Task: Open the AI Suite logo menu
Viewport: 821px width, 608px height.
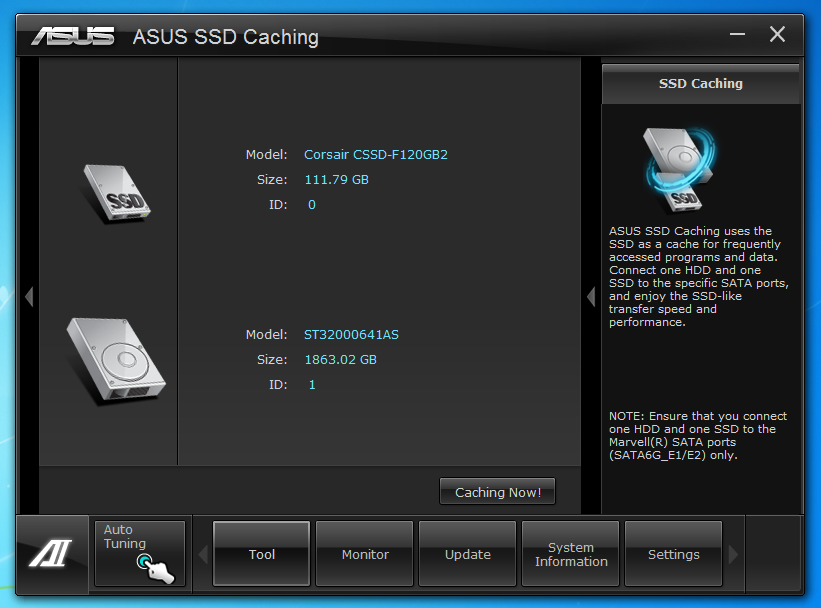Action: point(51,553)
